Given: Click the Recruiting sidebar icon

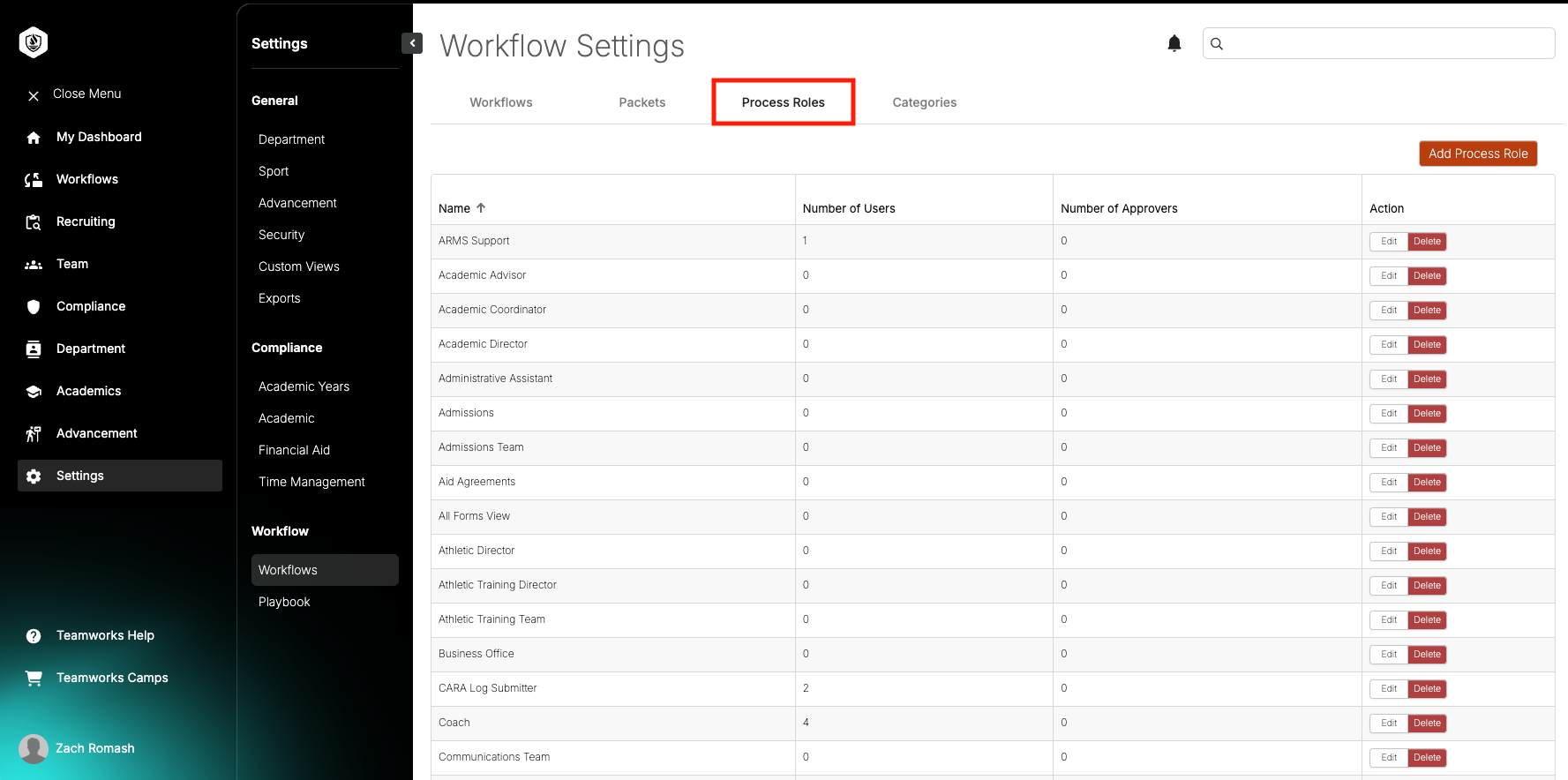Looking at the screenshot, I should click(x=34, y=222).
